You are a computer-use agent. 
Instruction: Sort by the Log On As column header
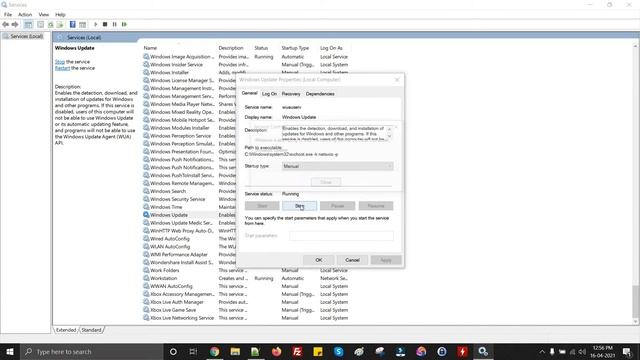point(331,48)
